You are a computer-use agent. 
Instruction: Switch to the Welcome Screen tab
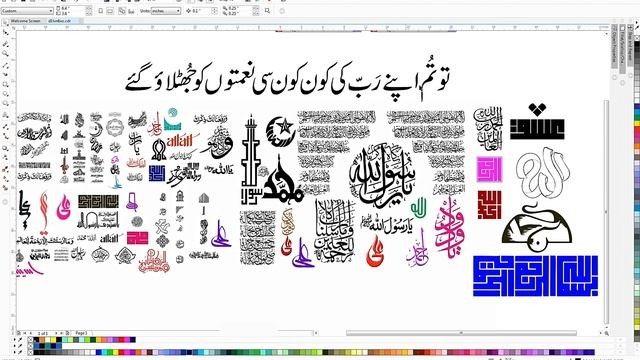(x=25, y=21)
